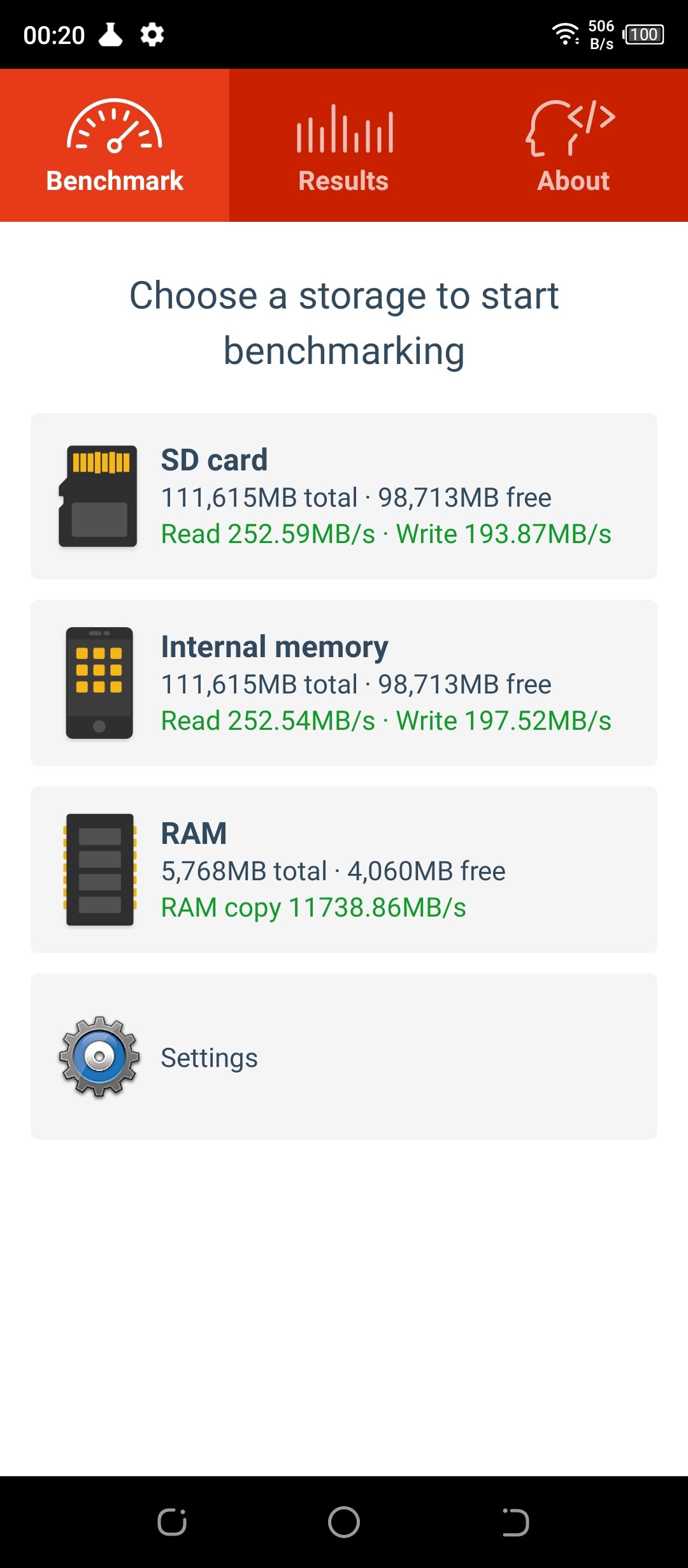Tap the RAM copy speed result

(313, 908)
